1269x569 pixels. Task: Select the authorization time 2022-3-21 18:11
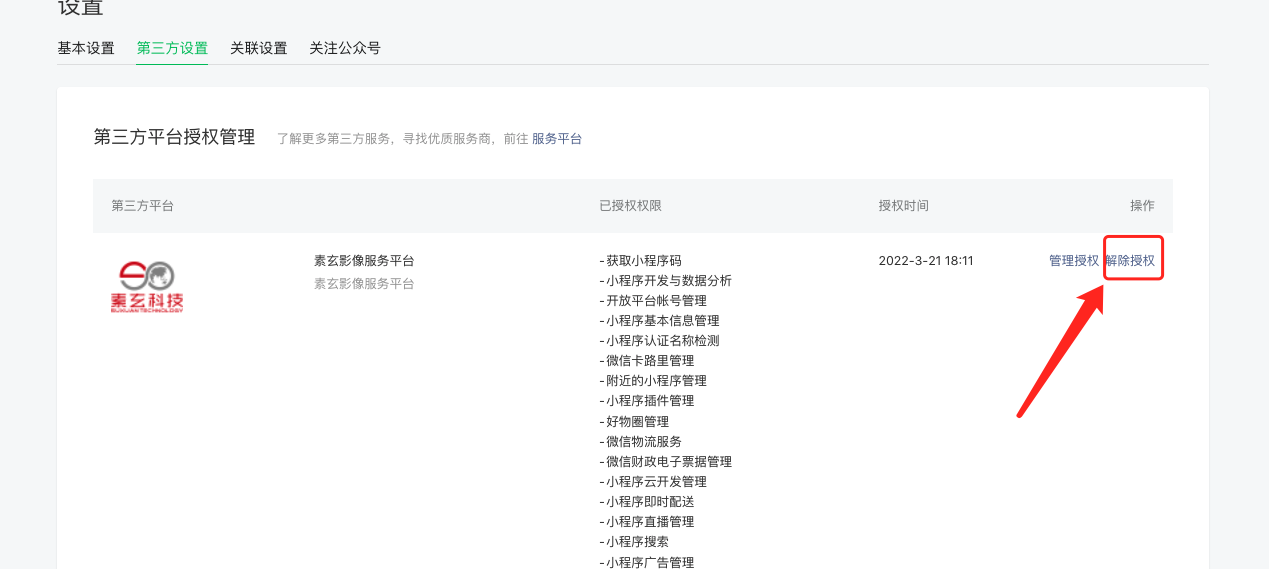click(x=925, y=261)
